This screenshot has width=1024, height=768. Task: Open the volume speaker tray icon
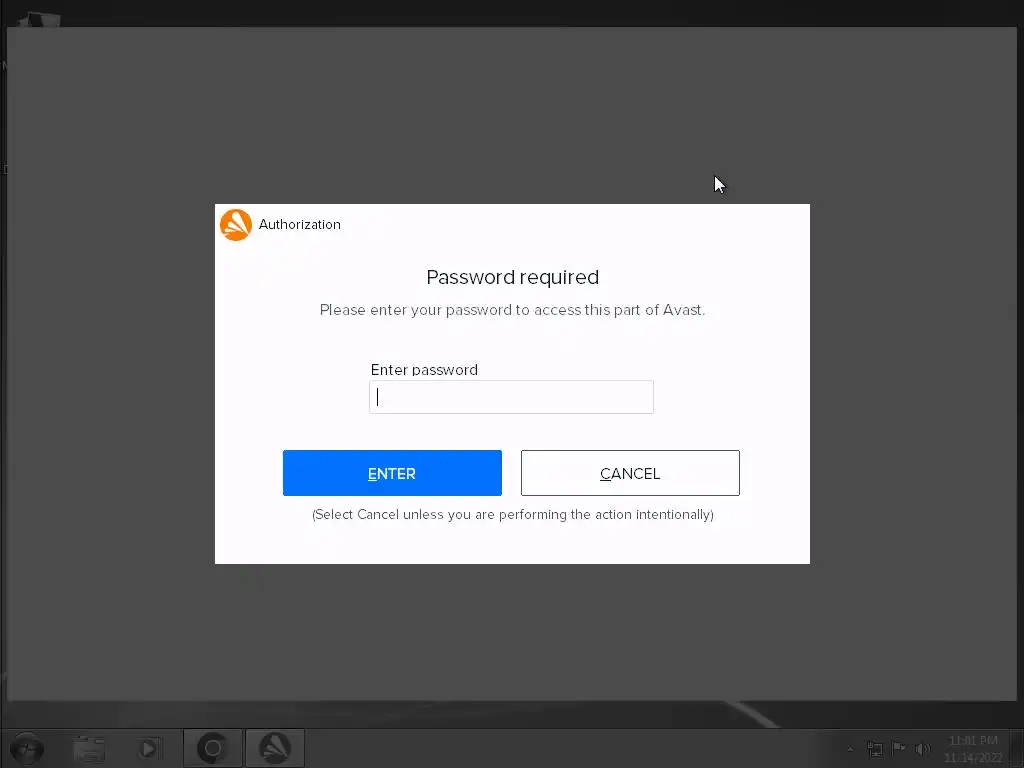tap(922, 749)
